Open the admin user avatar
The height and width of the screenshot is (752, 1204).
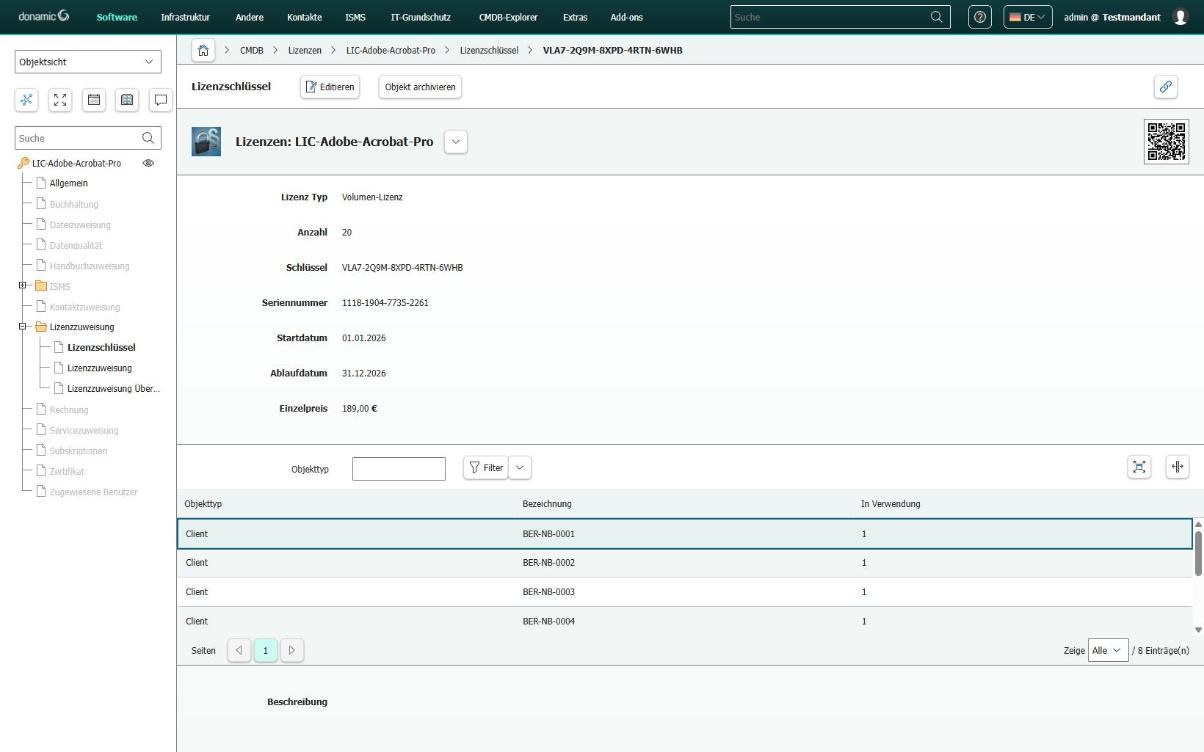tap(1180, 17)
